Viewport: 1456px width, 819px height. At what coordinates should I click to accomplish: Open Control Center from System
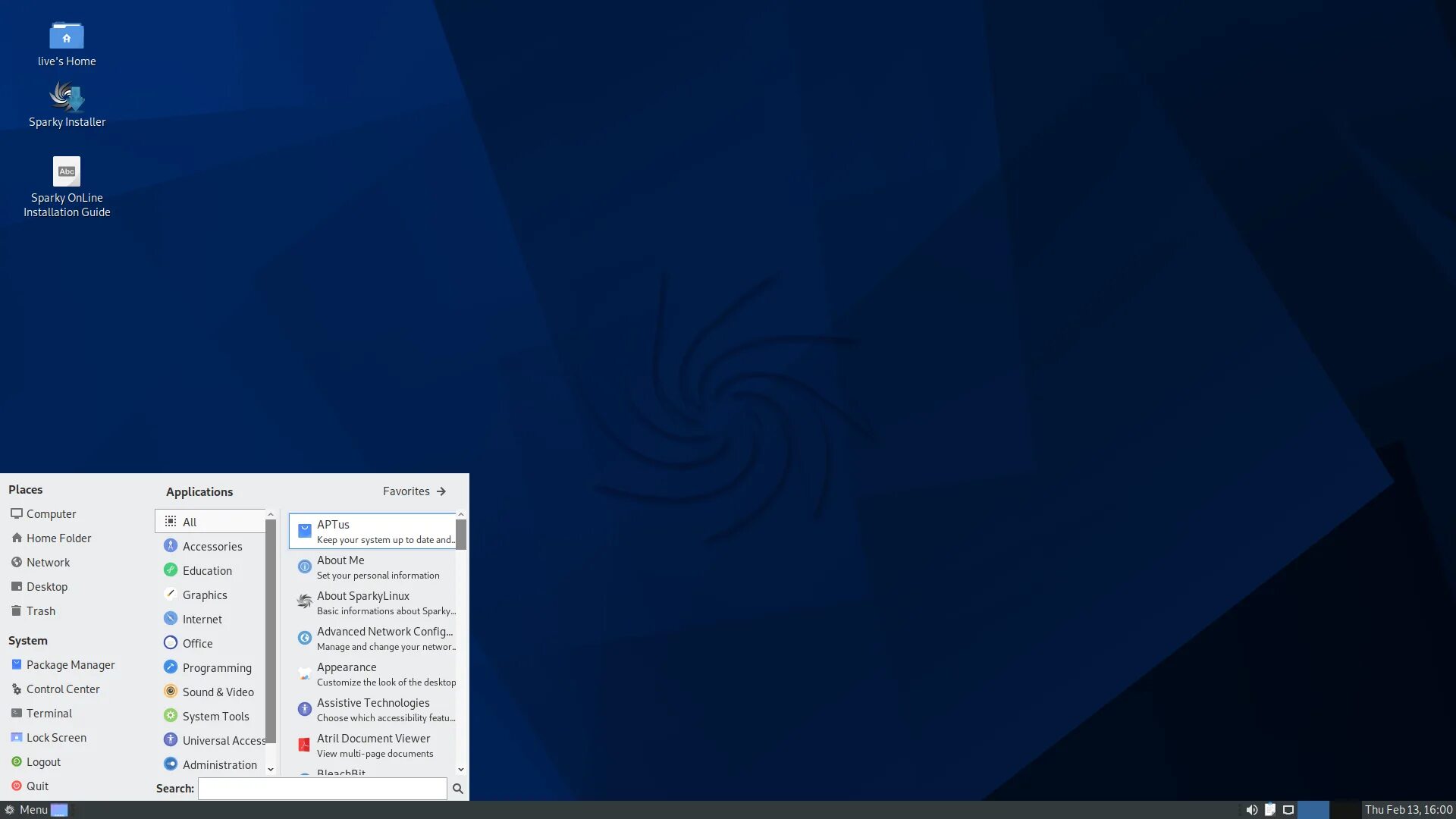pyautogui.click(x=63, y=689)
